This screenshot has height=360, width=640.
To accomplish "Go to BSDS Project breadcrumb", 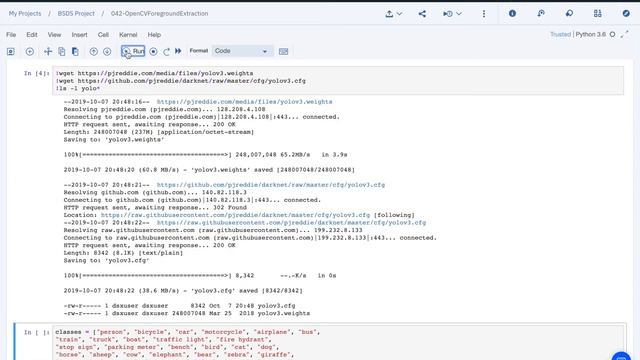I will pyautogui.click(x=76, y=13).
